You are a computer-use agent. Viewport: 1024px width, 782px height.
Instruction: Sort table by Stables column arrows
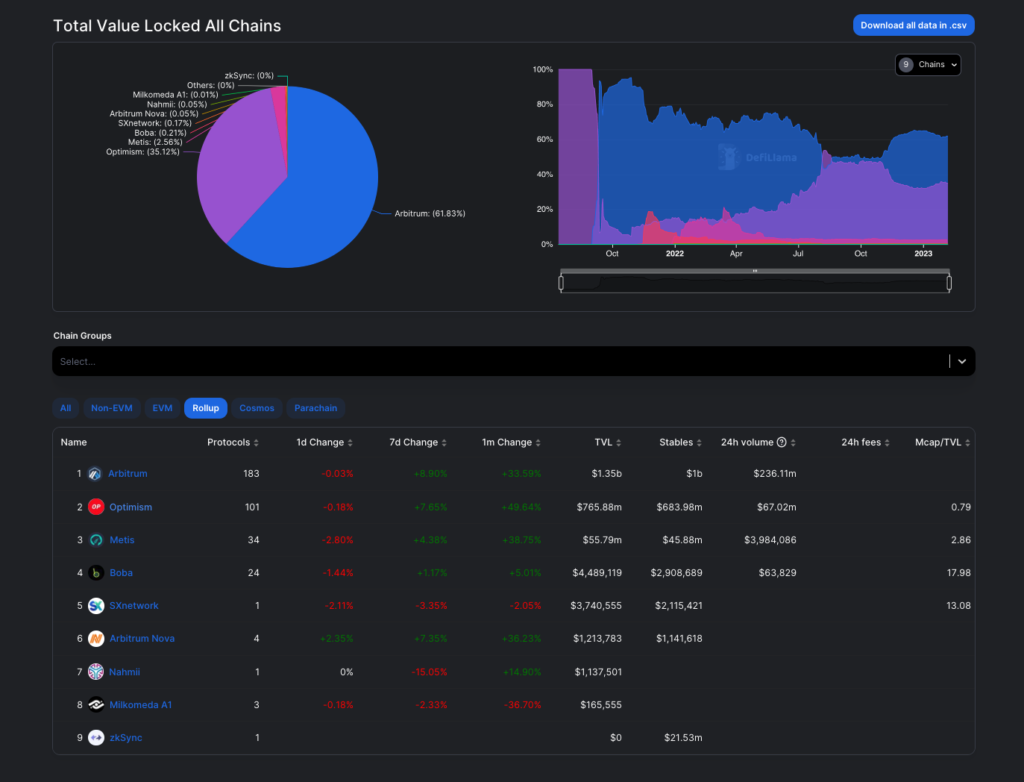699,443
